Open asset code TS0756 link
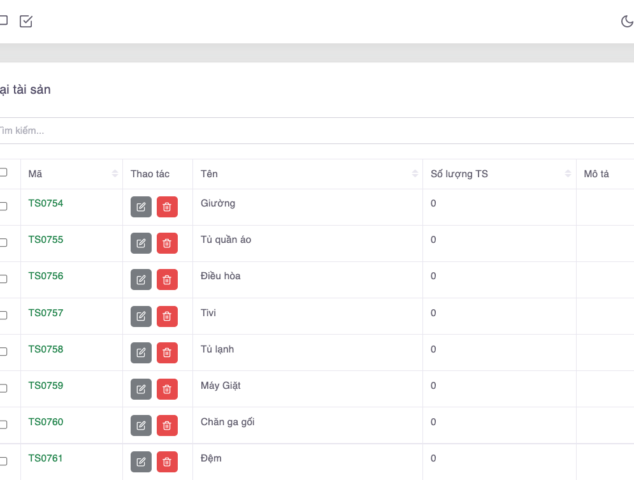Image resolution: width=634 pixels, height=480 pixels. click(x=46, y=276)
